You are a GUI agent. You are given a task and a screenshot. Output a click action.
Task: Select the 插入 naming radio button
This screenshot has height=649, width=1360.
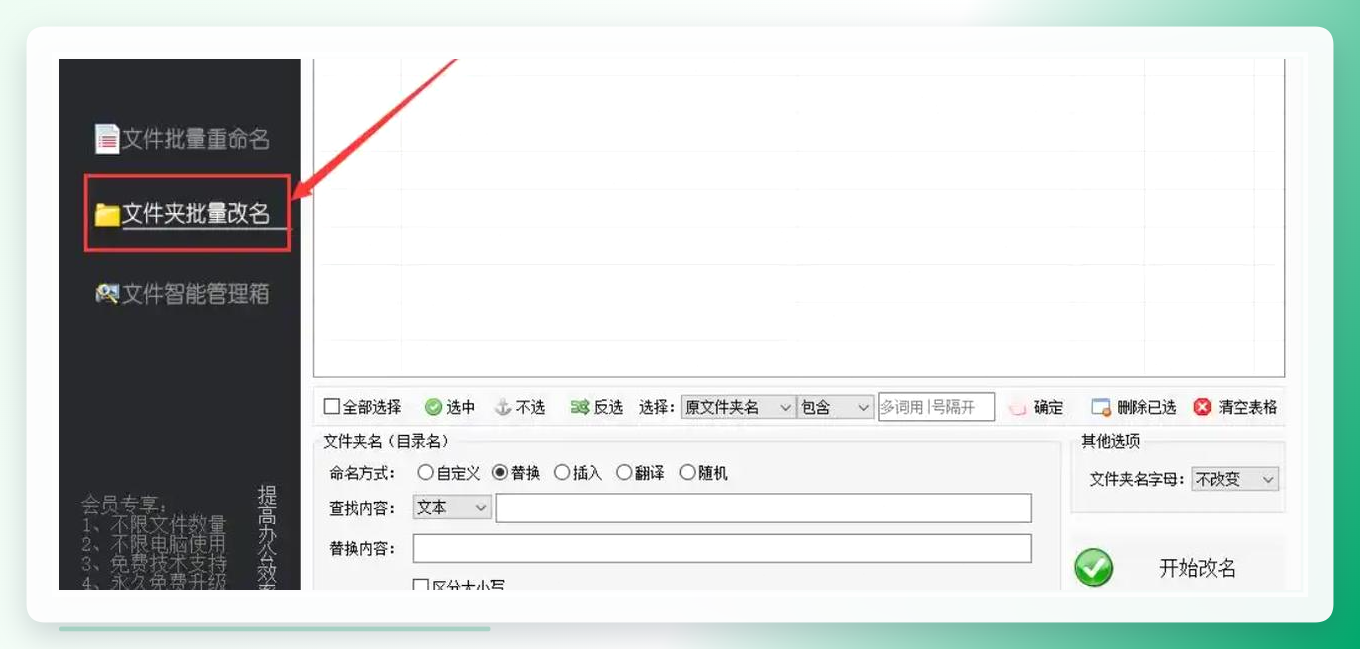(562, 472)
